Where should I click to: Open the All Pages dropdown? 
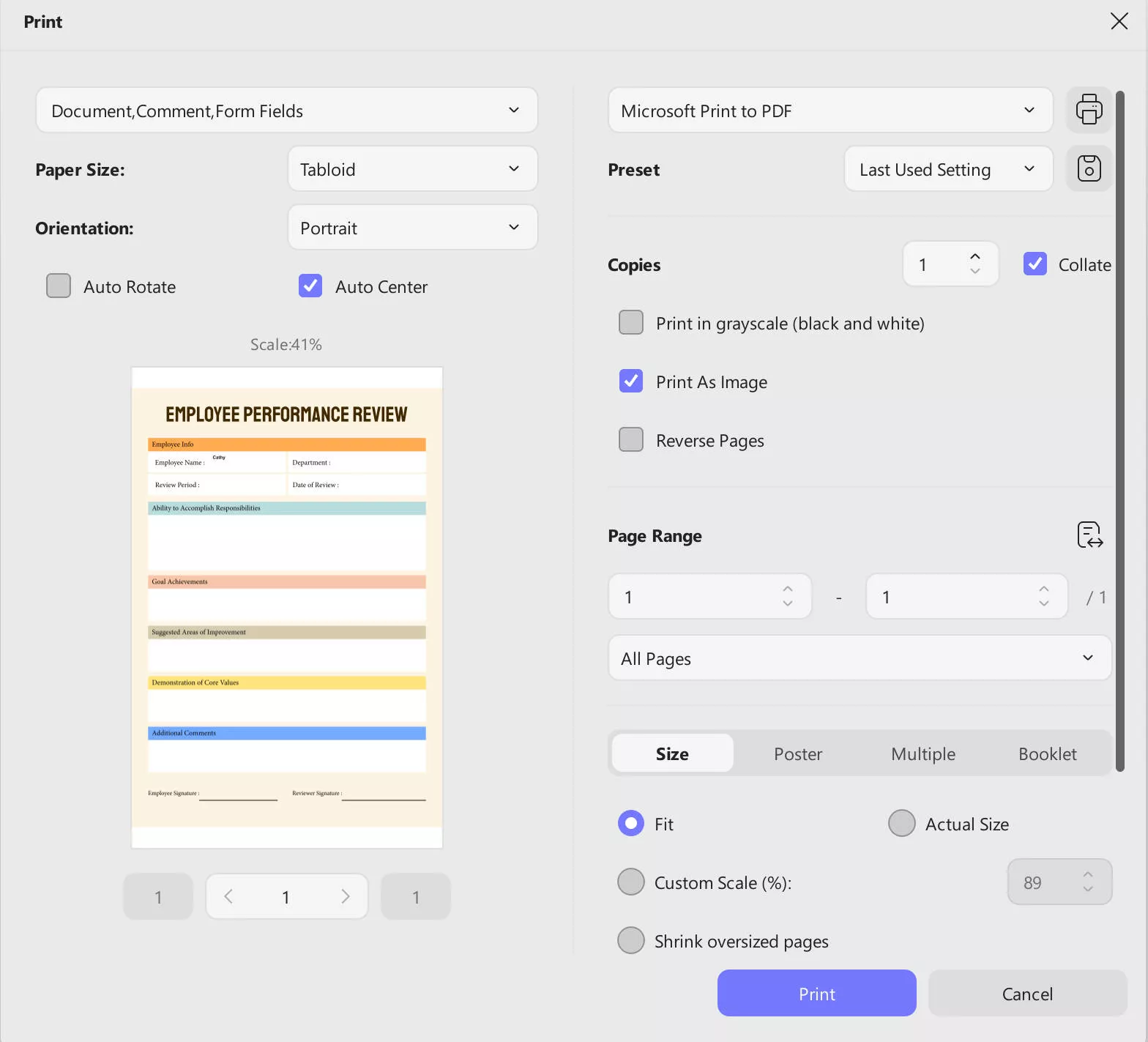[x=860, y=658]
